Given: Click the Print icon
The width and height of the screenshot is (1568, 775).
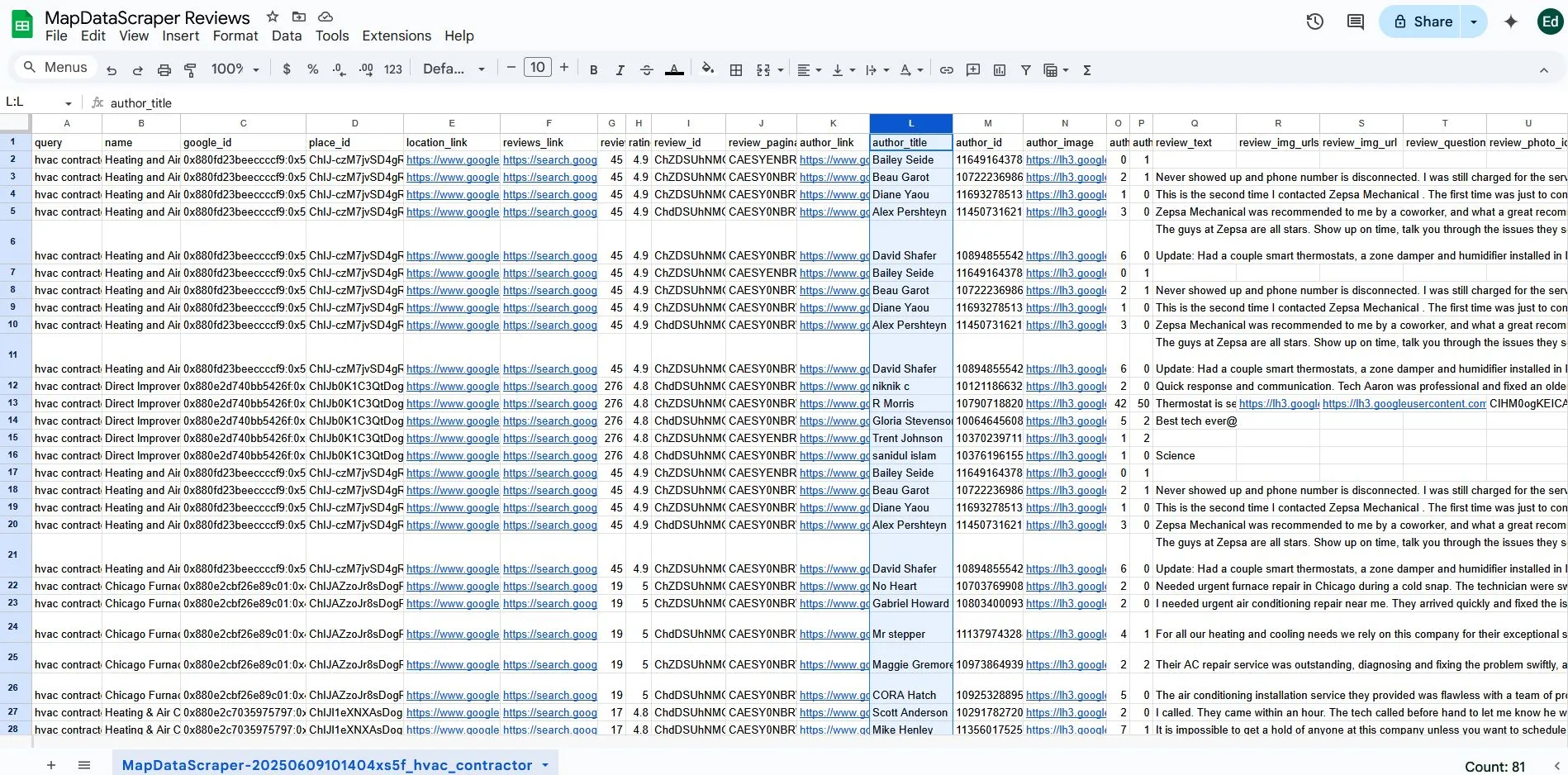Looking at the screenshot, I should point(164,70).
